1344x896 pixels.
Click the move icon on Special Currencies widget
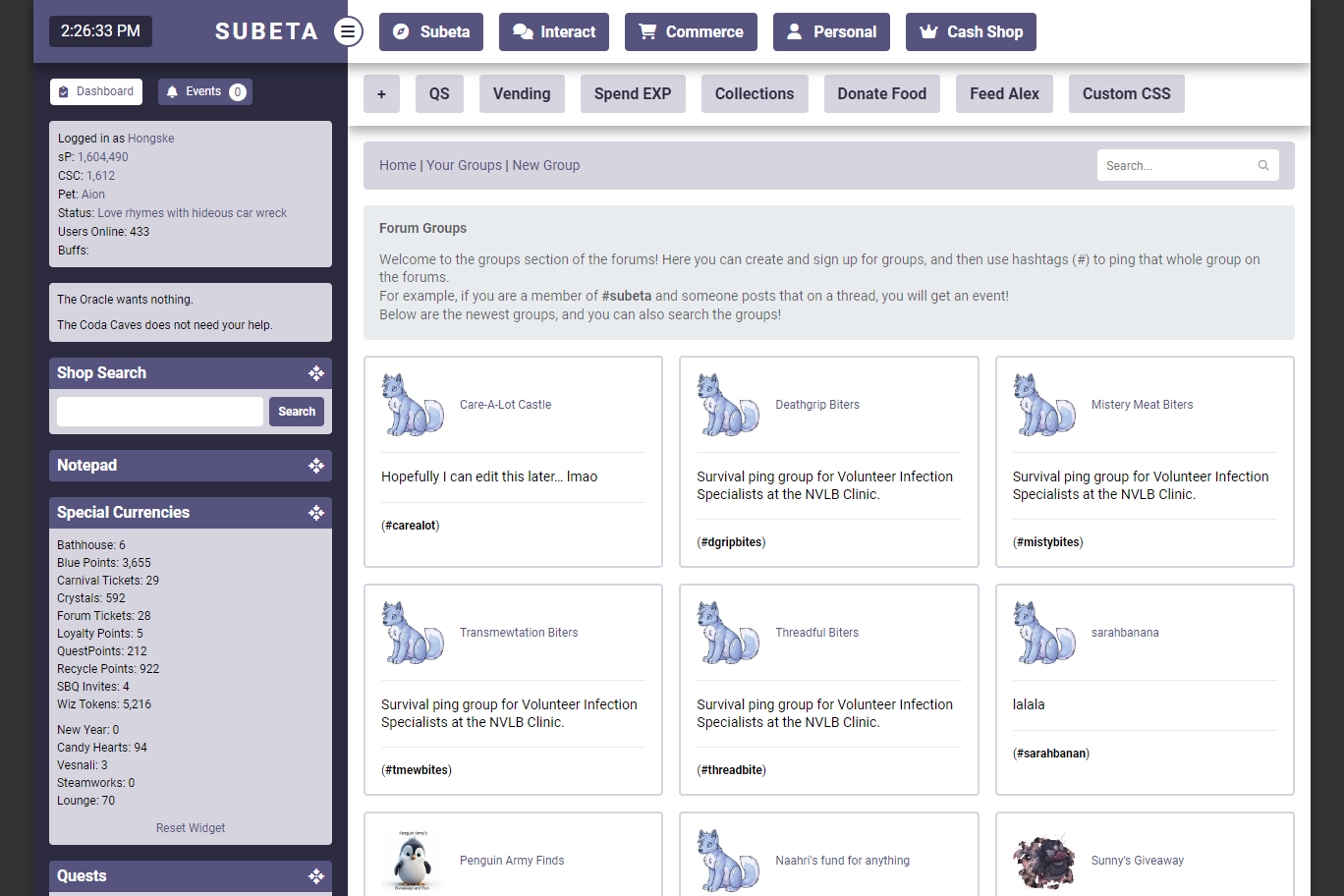tap(315, 513)
